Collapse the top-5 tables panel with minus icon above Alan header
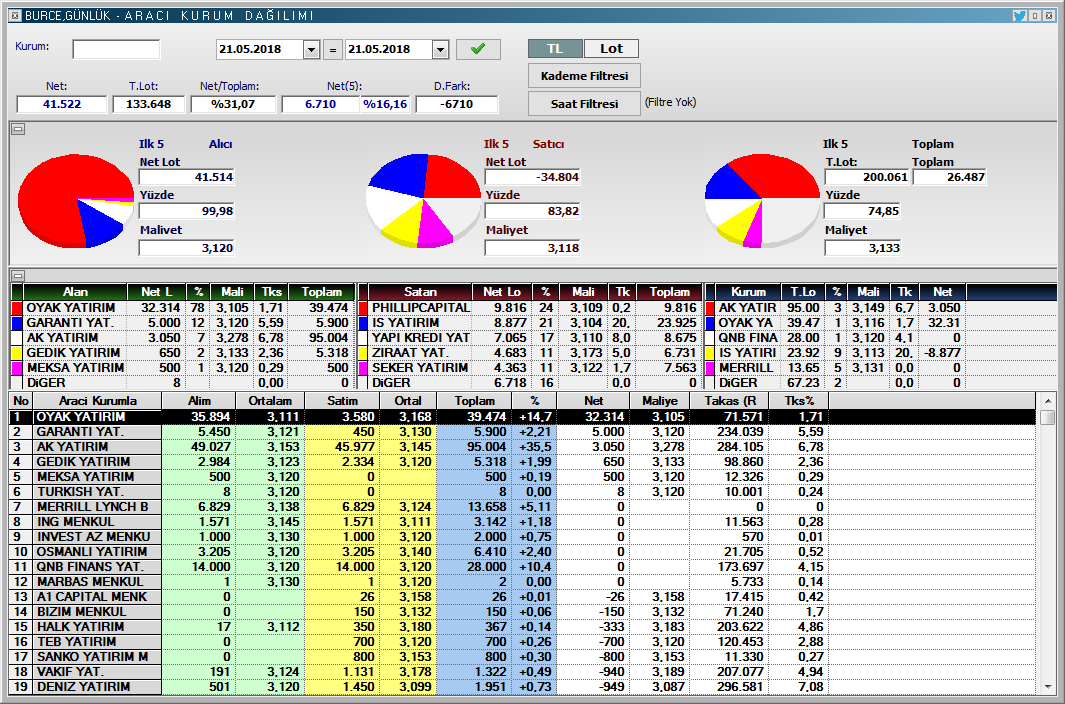The image size is (1065, 704). 18,275
